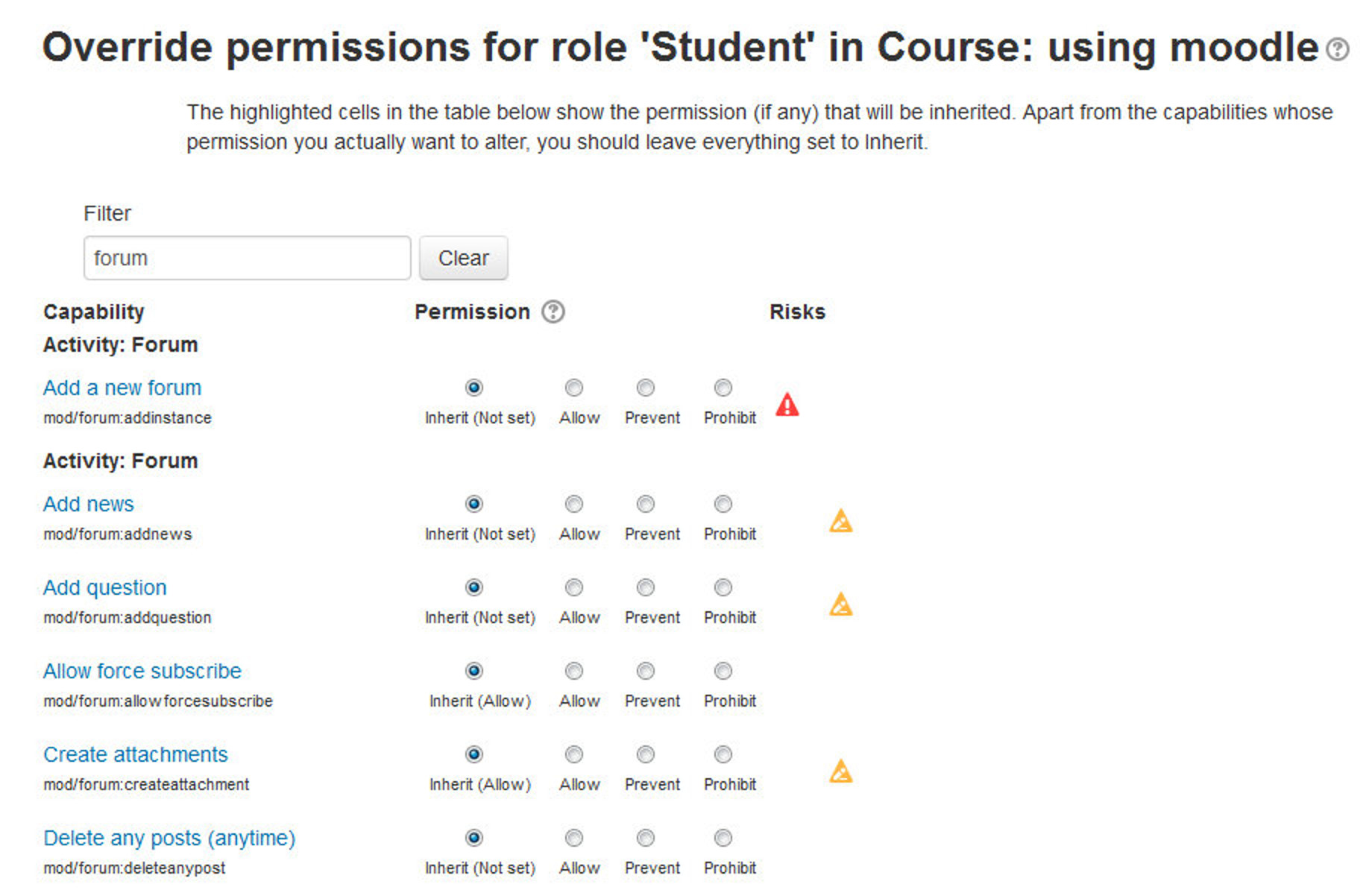
Task: Open the Delete any posts (anytime) link
Action: coord(169,838)
